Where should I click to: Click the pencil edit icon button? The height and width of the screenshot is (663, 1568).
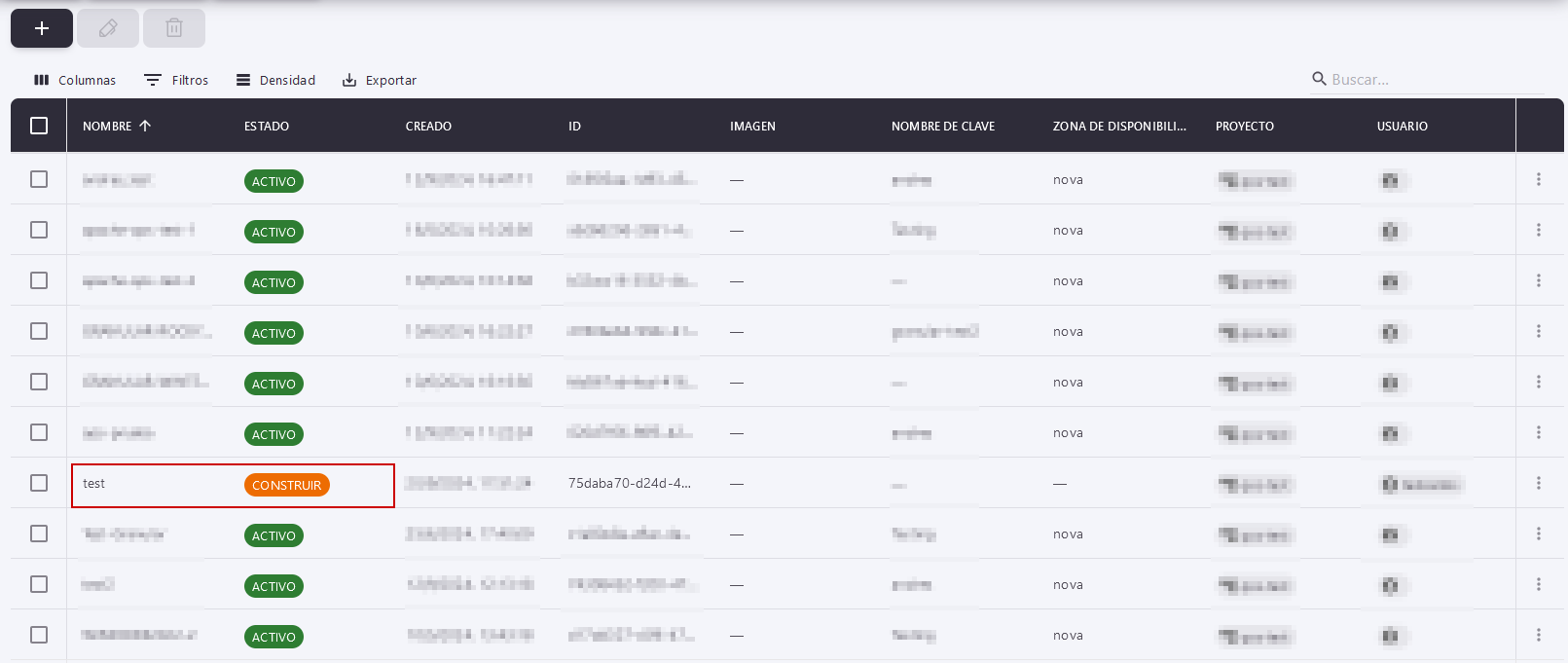108,28
